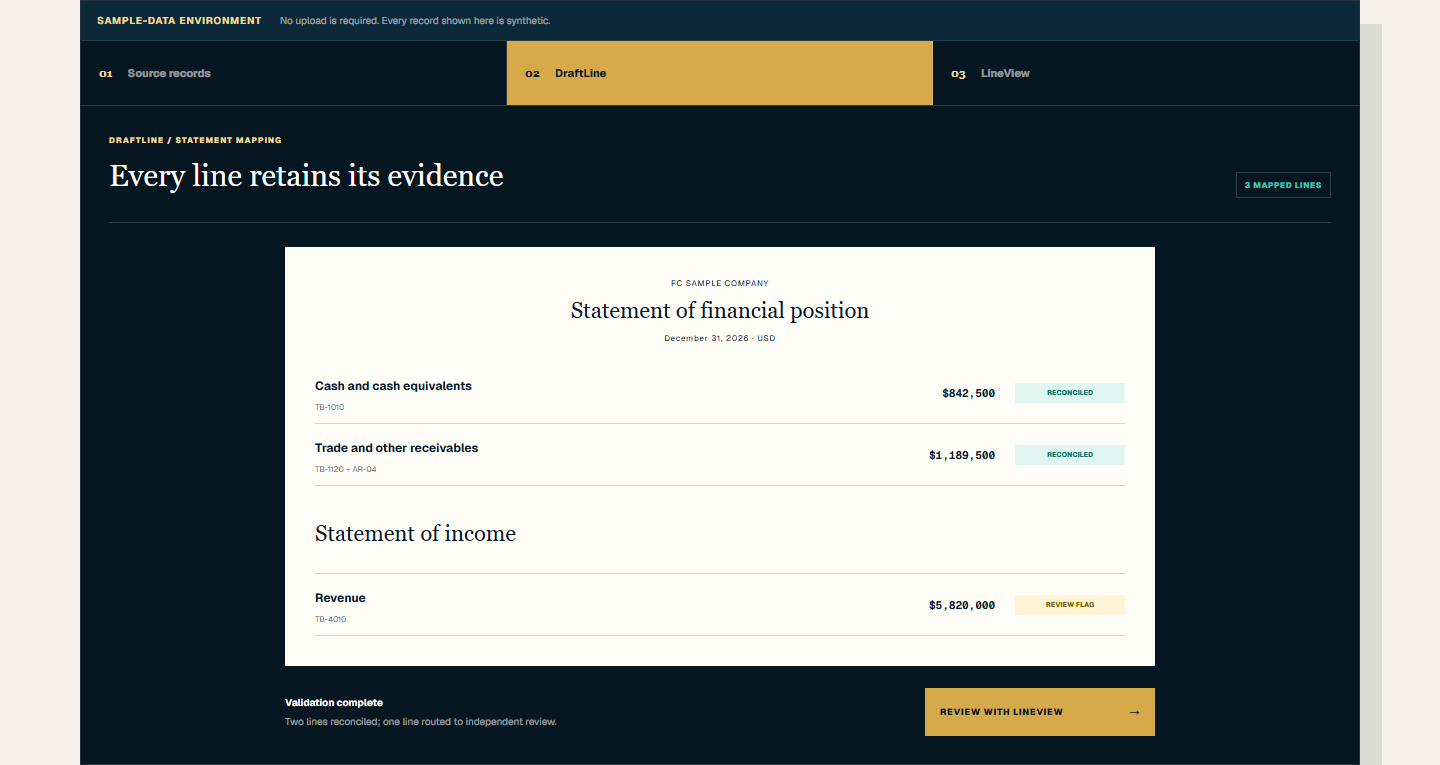Click the two lines reconciled summary sentence
The image size is (1440, 765).
click(x=421, y=722)
